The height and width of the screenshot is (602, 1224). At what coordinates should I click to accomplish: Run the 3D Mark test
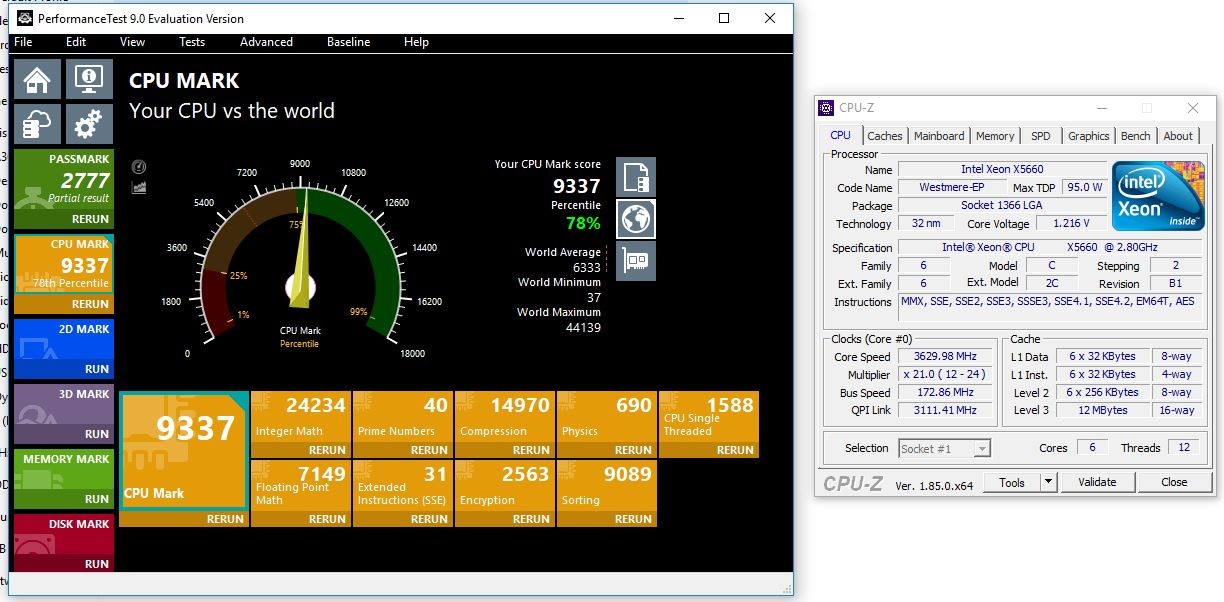pos(62,434)
